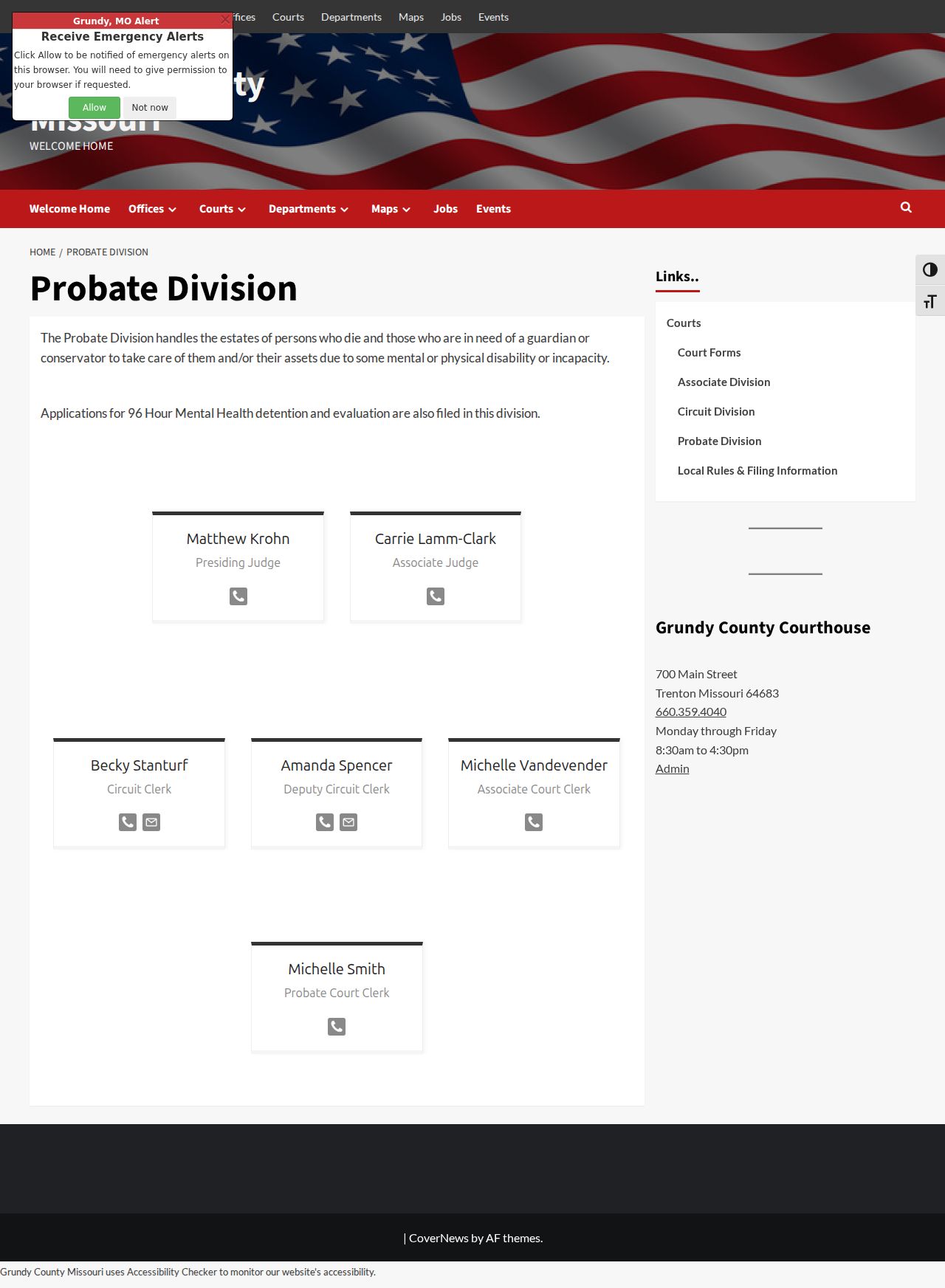Viewport: 945px width, 1288px height.
Task: Click the PROBATE DIVISION breadcrumb
Action: (107, 252)
